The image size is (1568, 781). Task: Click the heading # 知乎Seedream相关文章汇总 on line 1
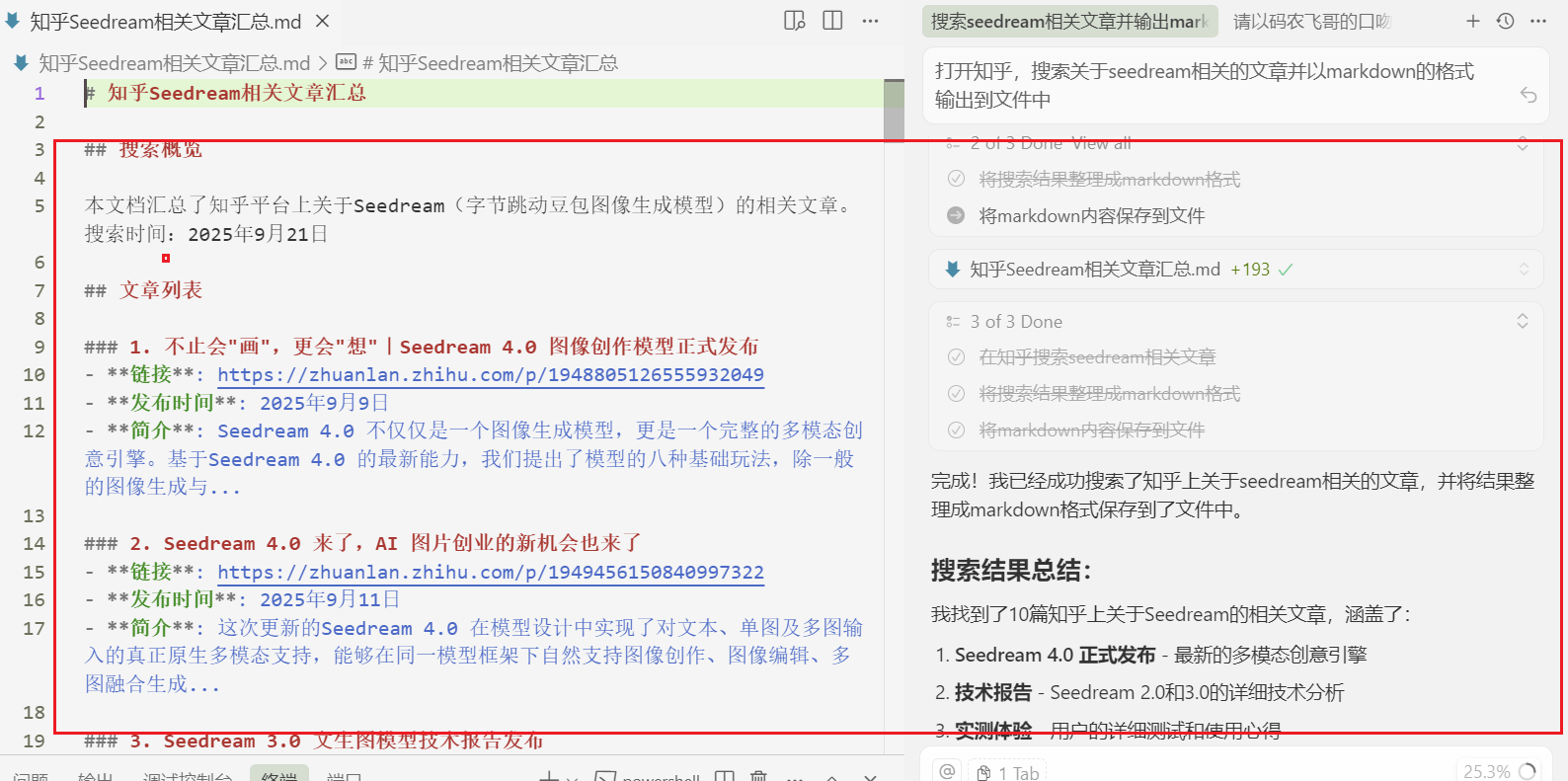tap(225, 93)
